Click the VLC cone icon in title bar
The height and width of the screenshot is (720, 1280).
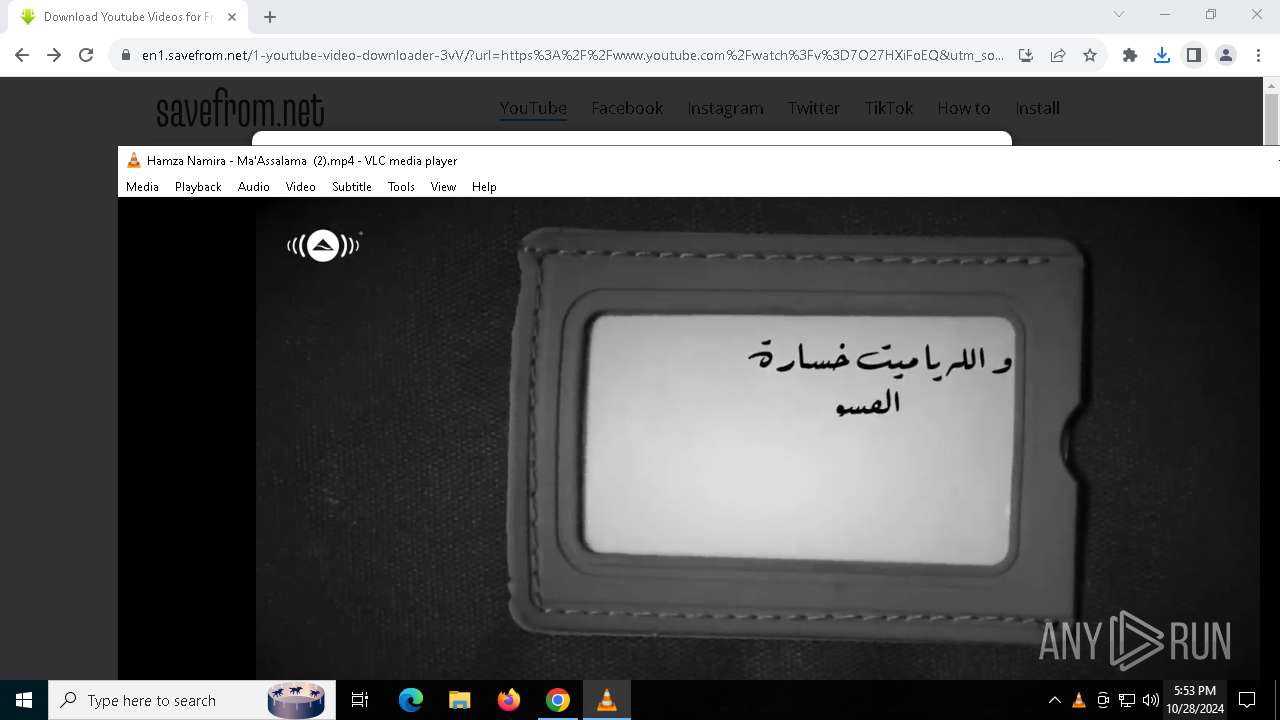pos(134,160)
